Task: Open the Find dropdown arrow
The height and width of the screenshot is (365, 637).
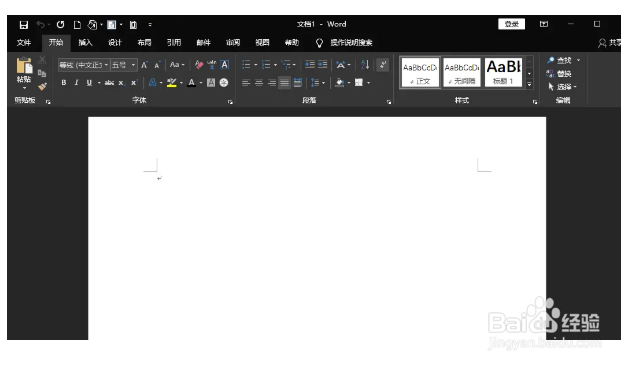Action: pos(578,60)
